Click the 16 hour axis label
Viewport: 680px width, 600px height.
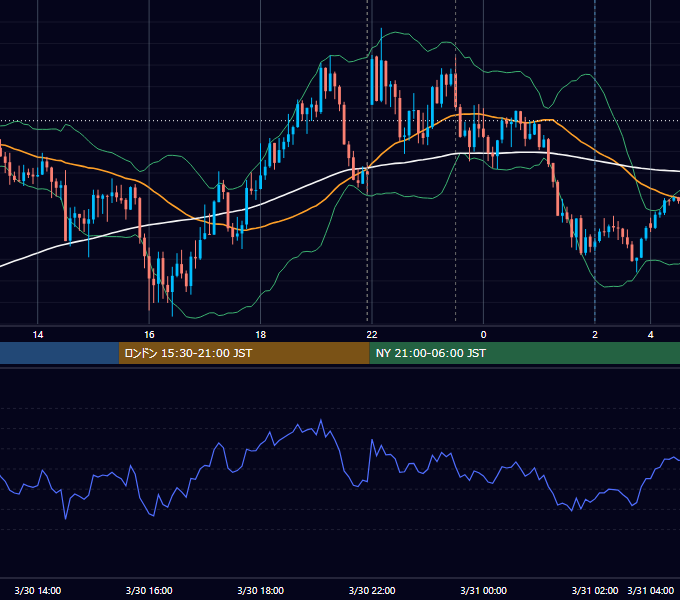(149, 335)
